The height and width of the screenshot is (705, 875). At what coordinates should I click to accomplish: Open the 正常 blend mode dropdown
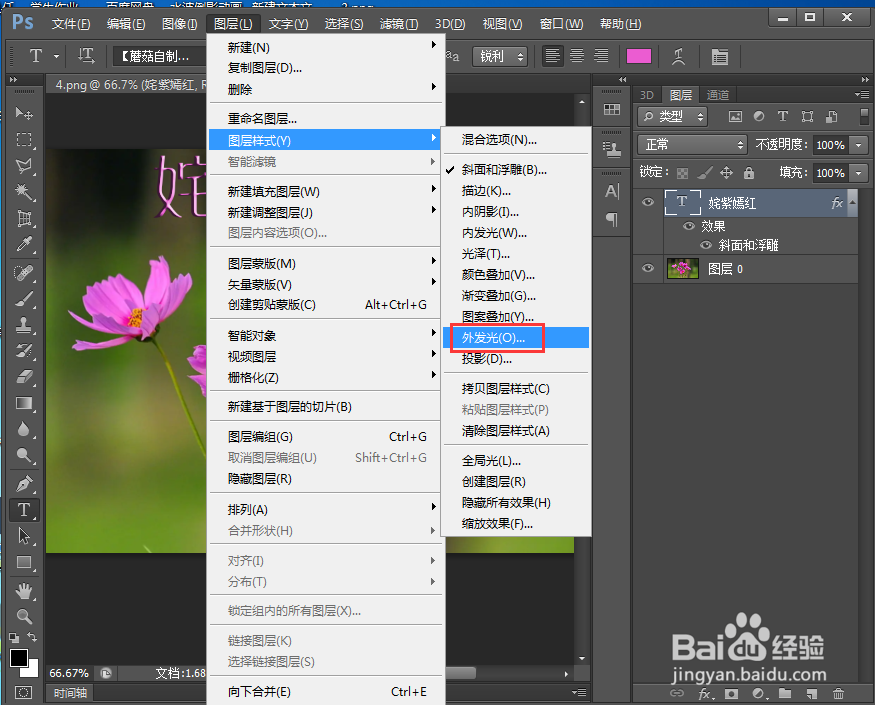point(691,145)
